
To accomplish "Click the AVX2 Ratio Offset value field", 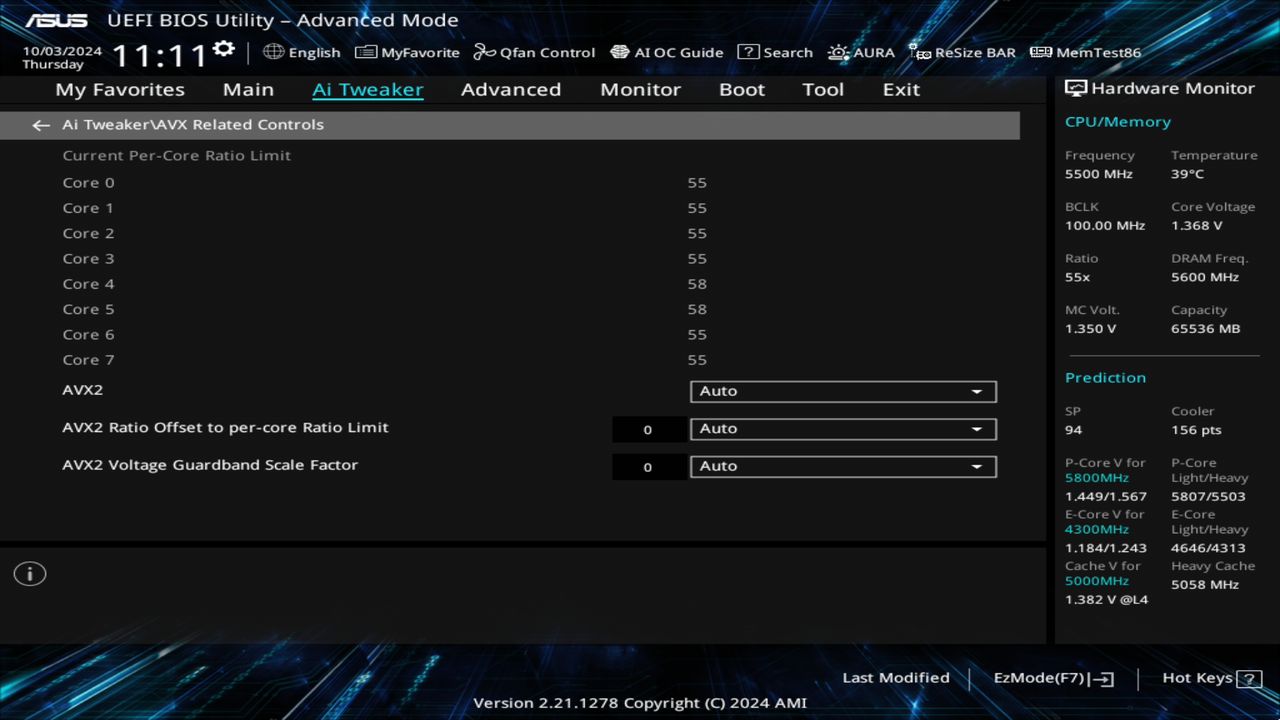I will (647, 429).
